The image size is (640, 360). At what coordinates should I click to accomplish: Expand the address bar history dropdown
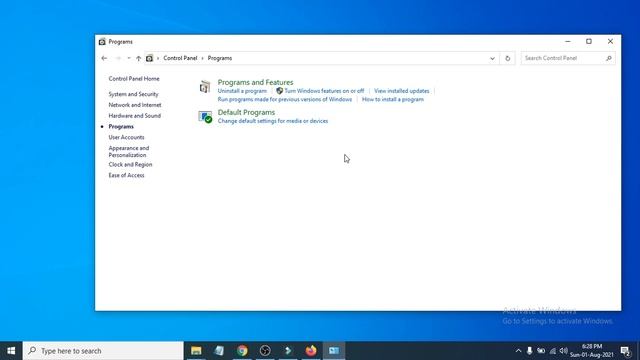pyautogui.click(x=492, y=58)
